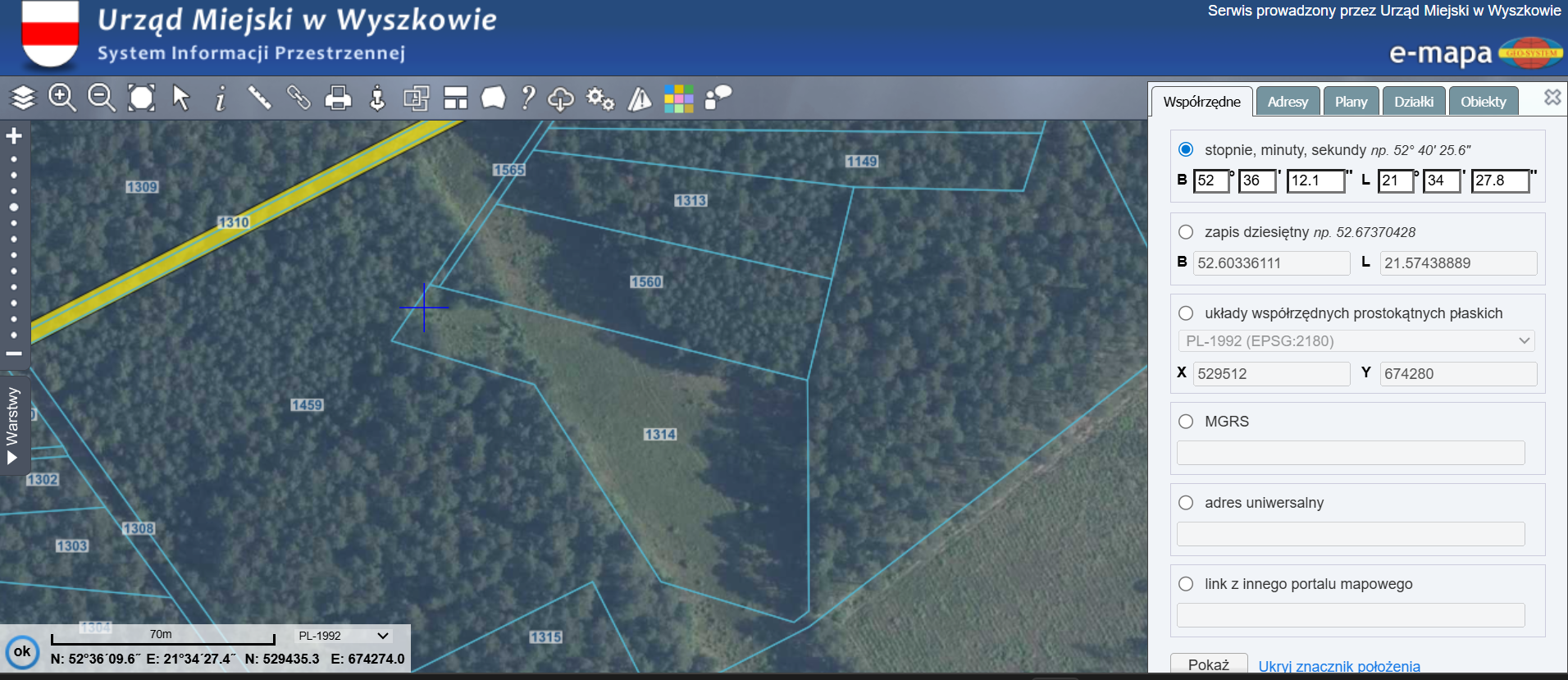Screen dimensions: 1568x680
Task: Click 'Ukryj znacznik położenia' link
Action: [x=1338, y=666]
